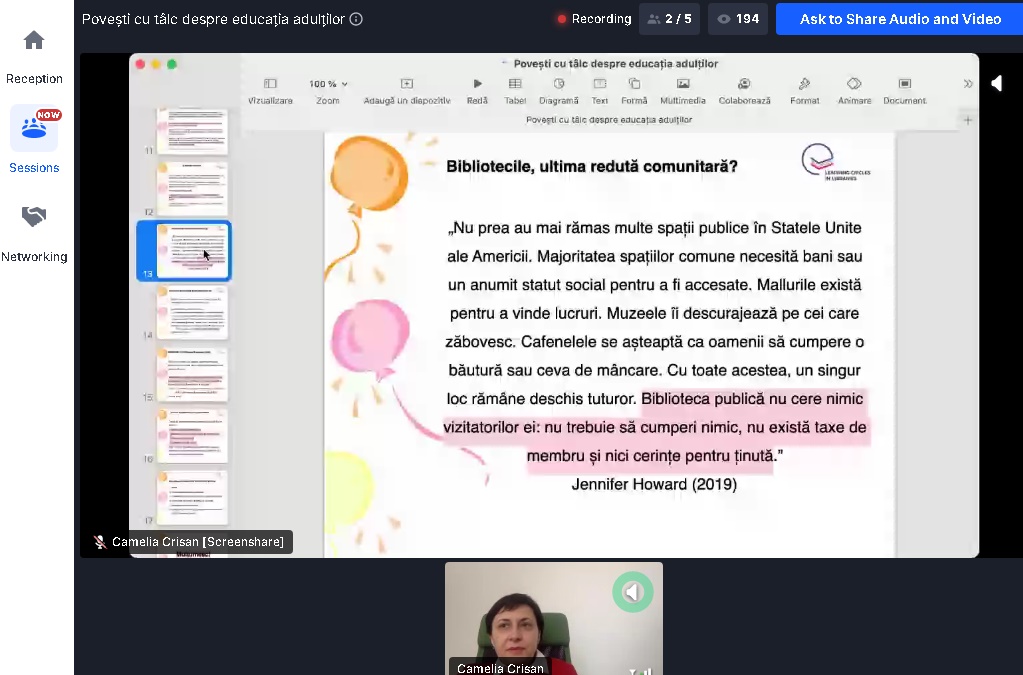Open the Networking handshake icon

[34, 217]
